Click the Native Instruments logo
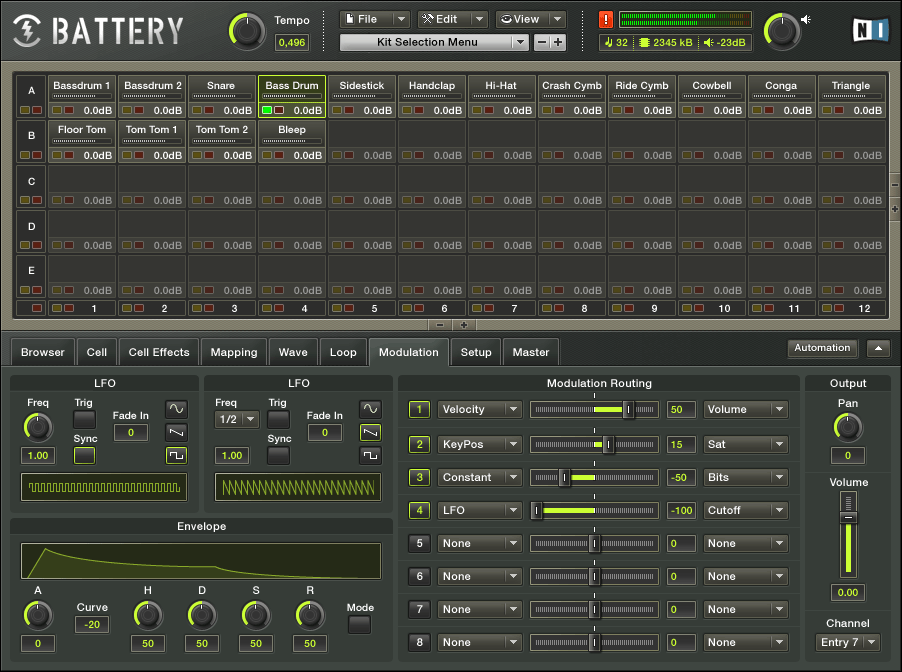Screen dimensions: 902x672 [870, 30]
